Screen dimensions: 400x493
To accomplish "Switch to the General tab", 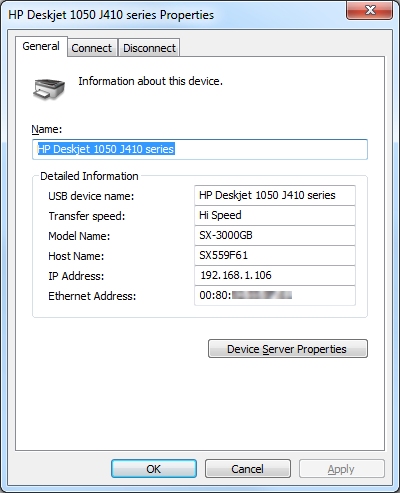I will pyautogui.click(x=41, y=46).
